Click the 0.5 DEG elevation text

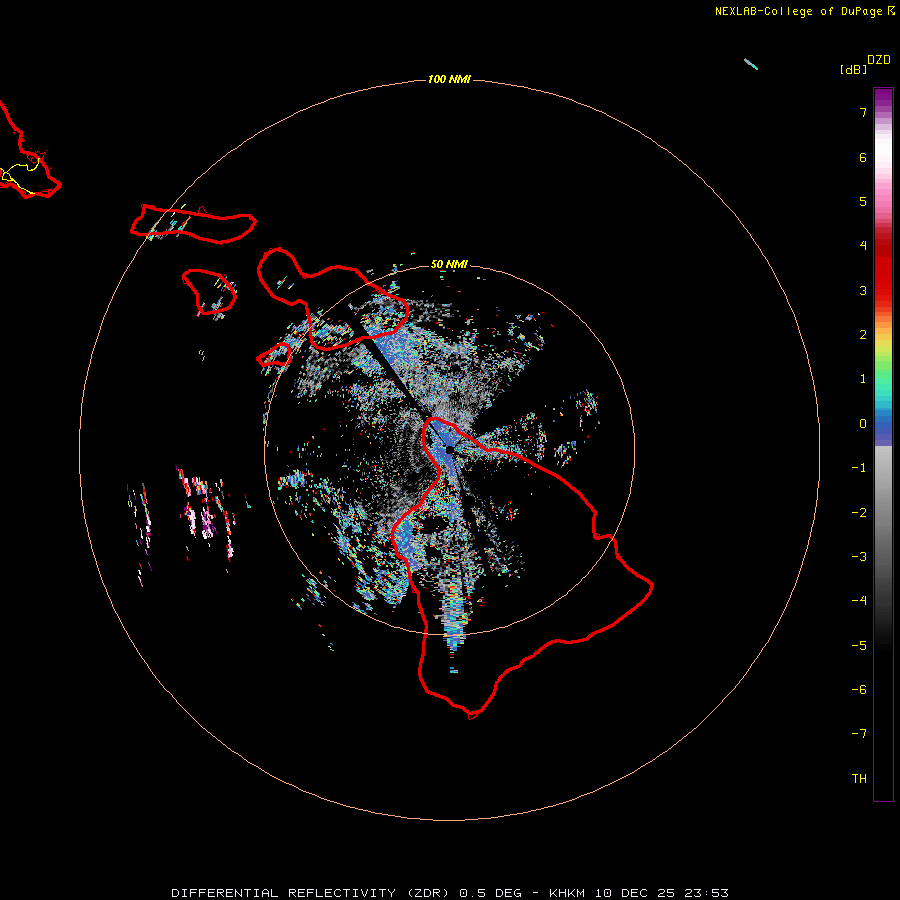[490, 893]
